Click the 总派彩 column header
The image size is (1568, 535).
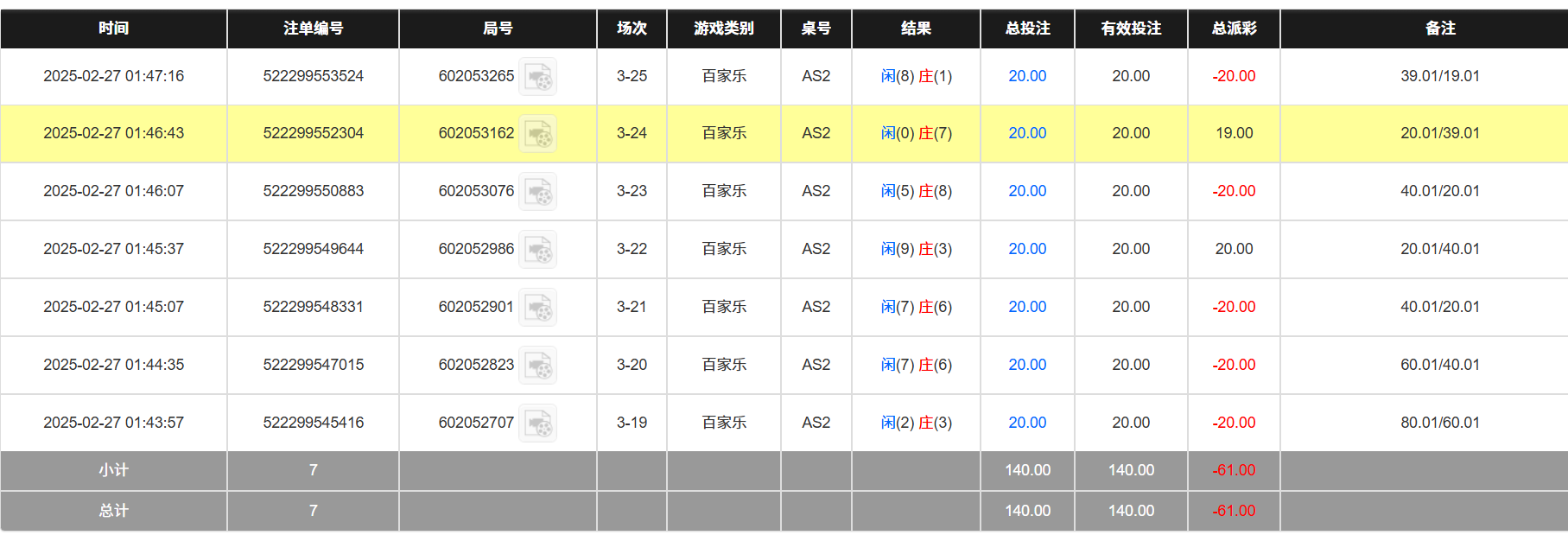[x=1234, y=29]
